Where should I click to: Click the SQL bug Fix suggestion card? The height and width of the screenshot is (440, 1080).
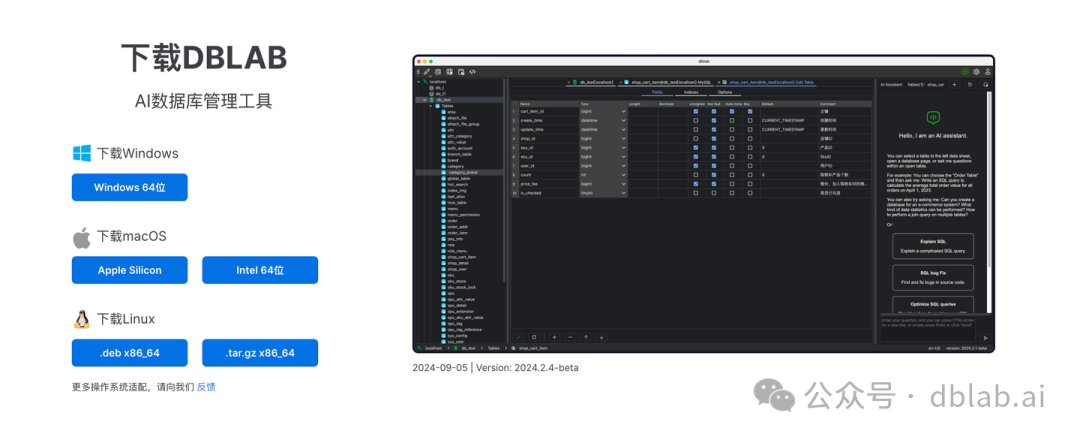[x=933, y=277]
